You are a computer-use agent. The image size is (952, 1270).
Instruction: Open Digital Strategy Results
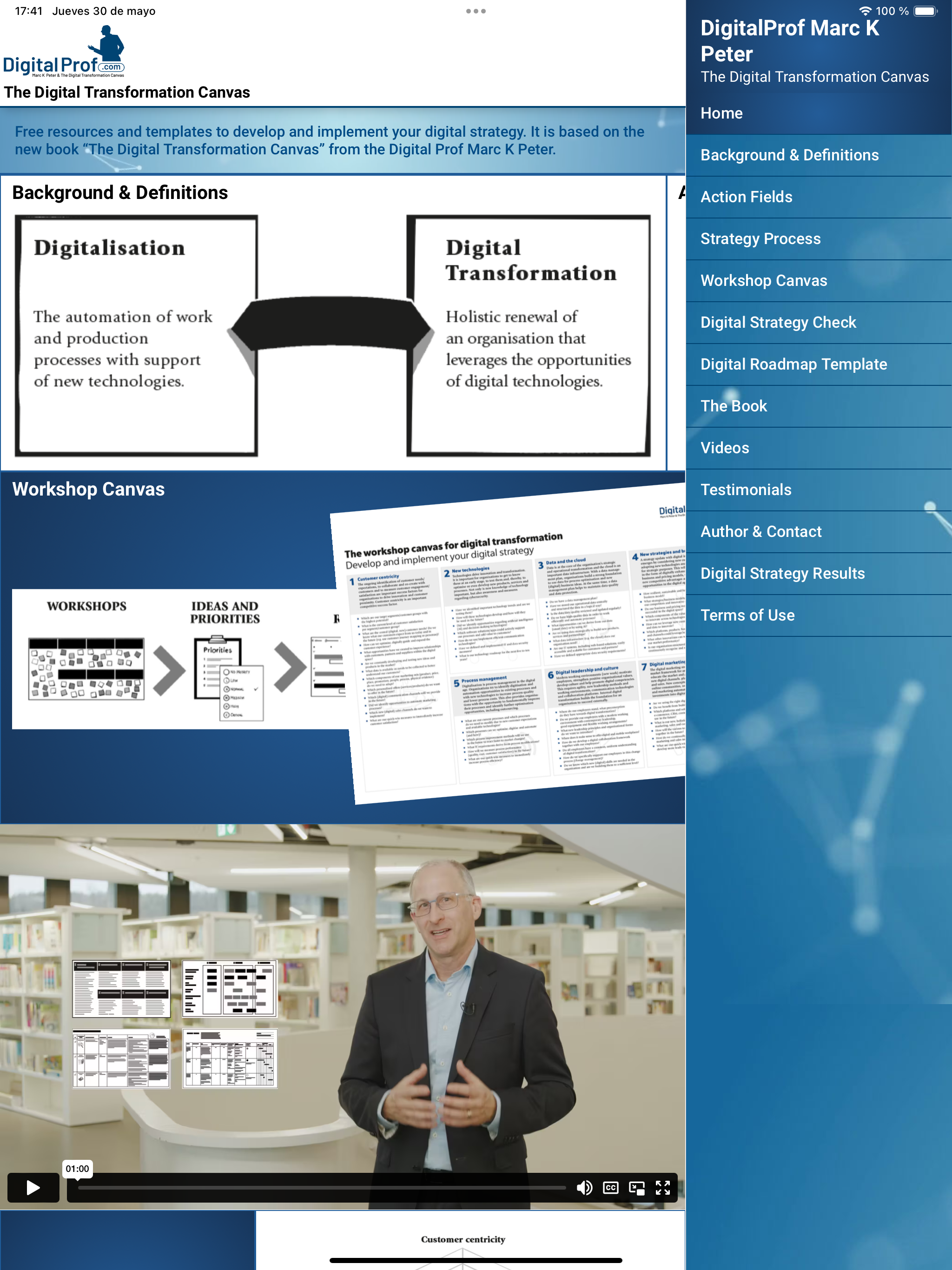click(x=819, y=574)
